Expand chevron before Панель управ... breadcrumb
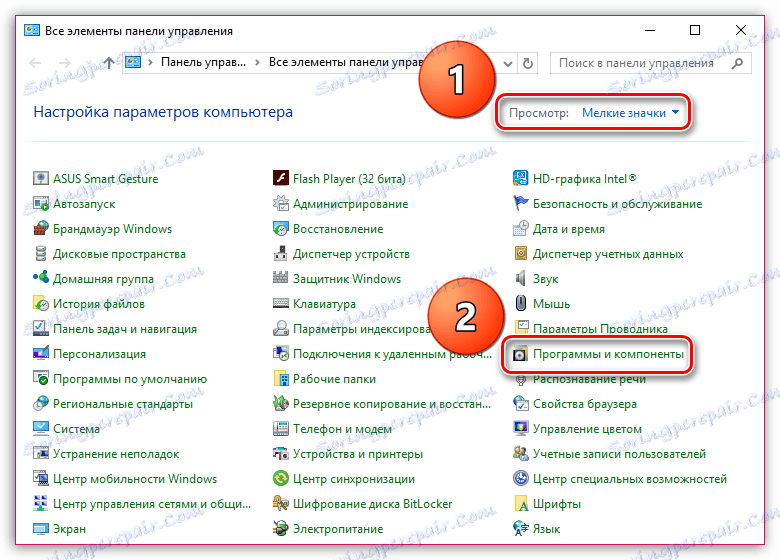This screenshot has height=560, width=780. click(150, 63)
